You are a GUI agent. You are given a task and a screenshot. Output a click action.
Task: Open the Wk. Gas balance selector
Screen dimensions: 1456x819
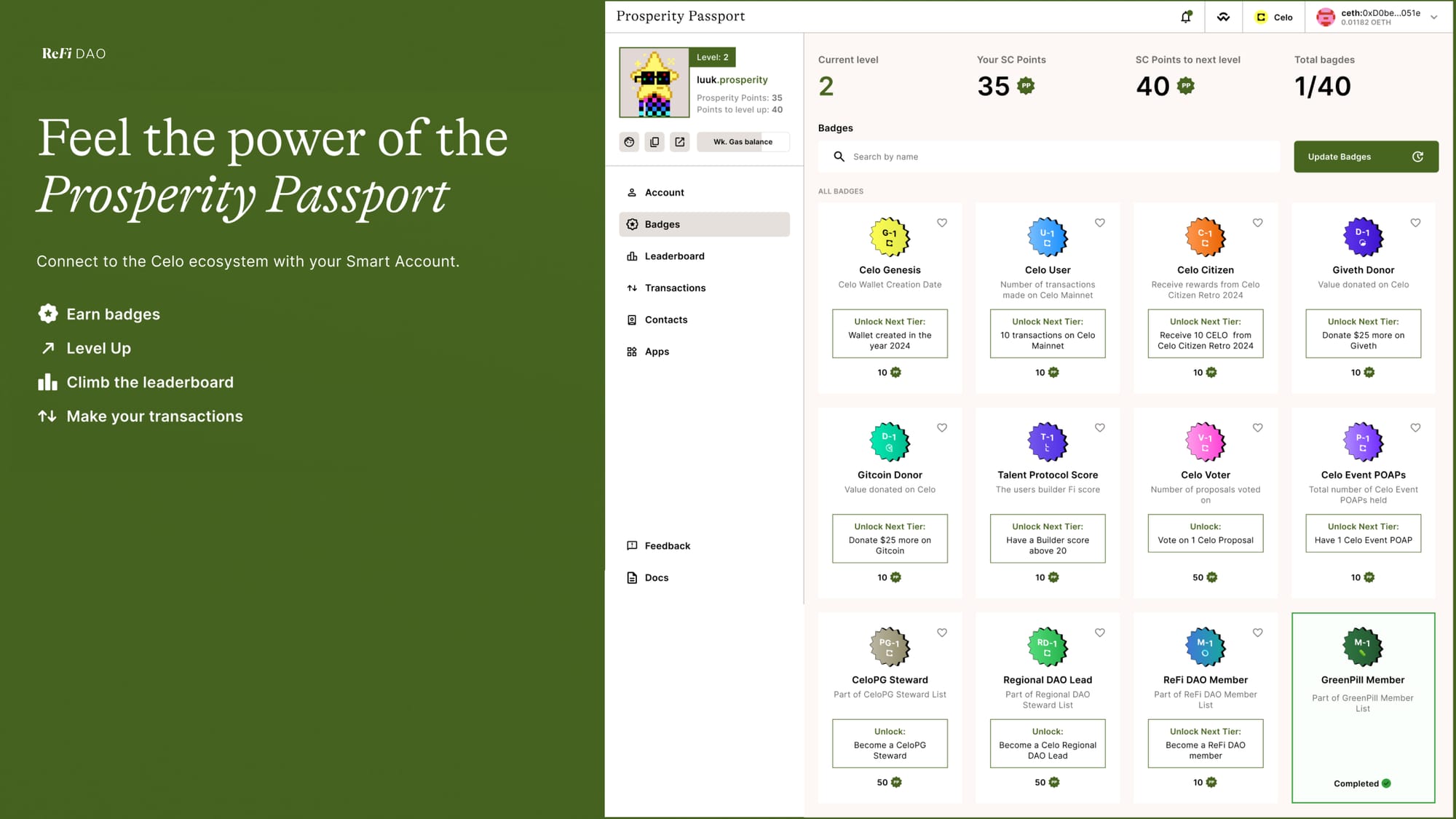(743, 142)
